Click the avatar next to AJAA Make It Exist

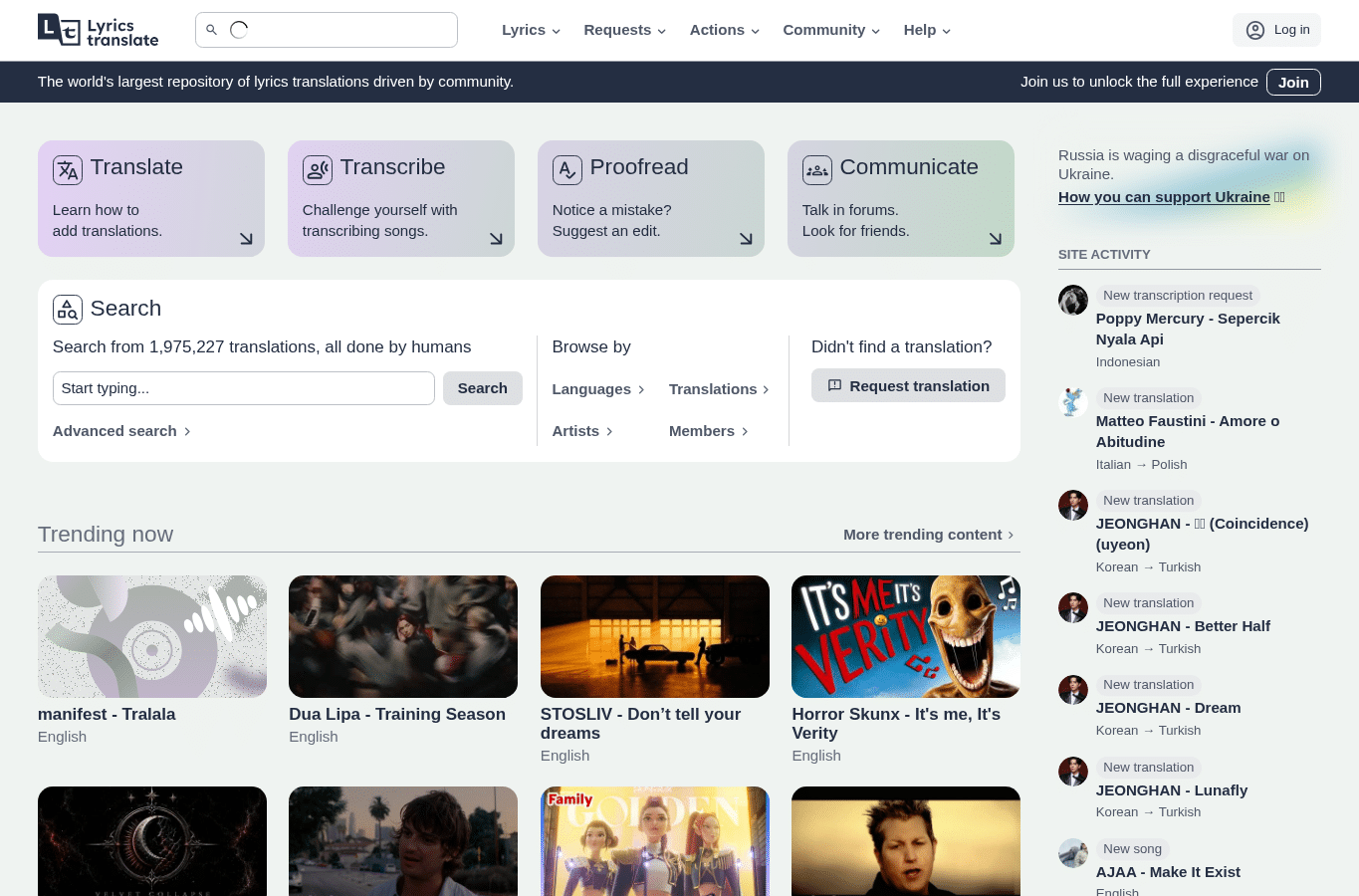tap(1073, 853)
